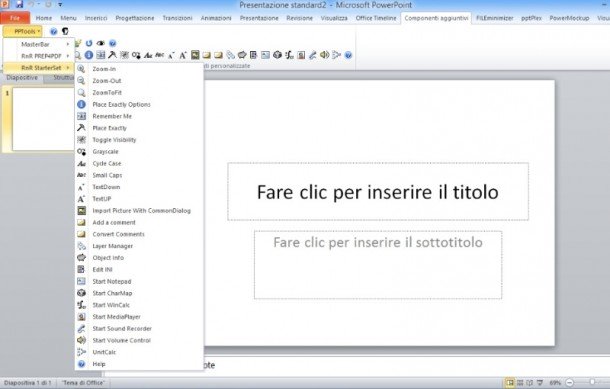Click the eye icon in the toolbar
This screenshot has height=389, width=610.
click(101, 43)
